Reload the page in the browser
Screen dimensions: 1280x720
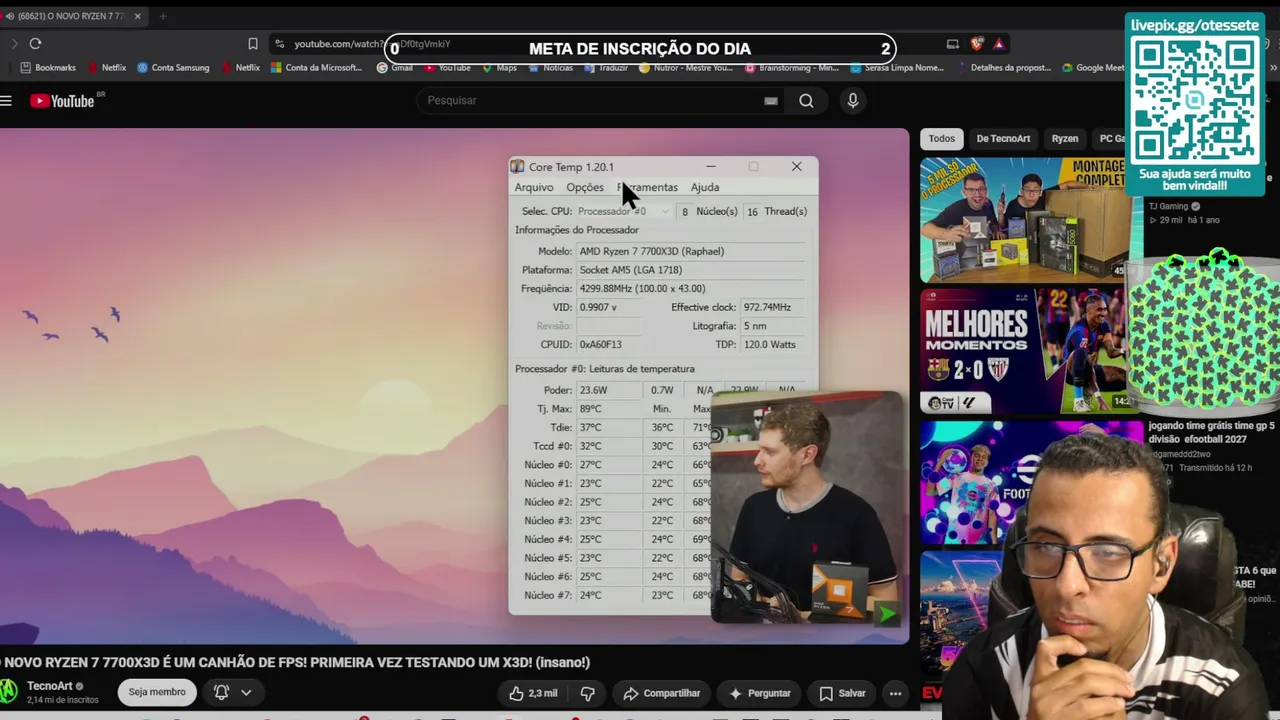pyautogui.click(x=35, y=43)
